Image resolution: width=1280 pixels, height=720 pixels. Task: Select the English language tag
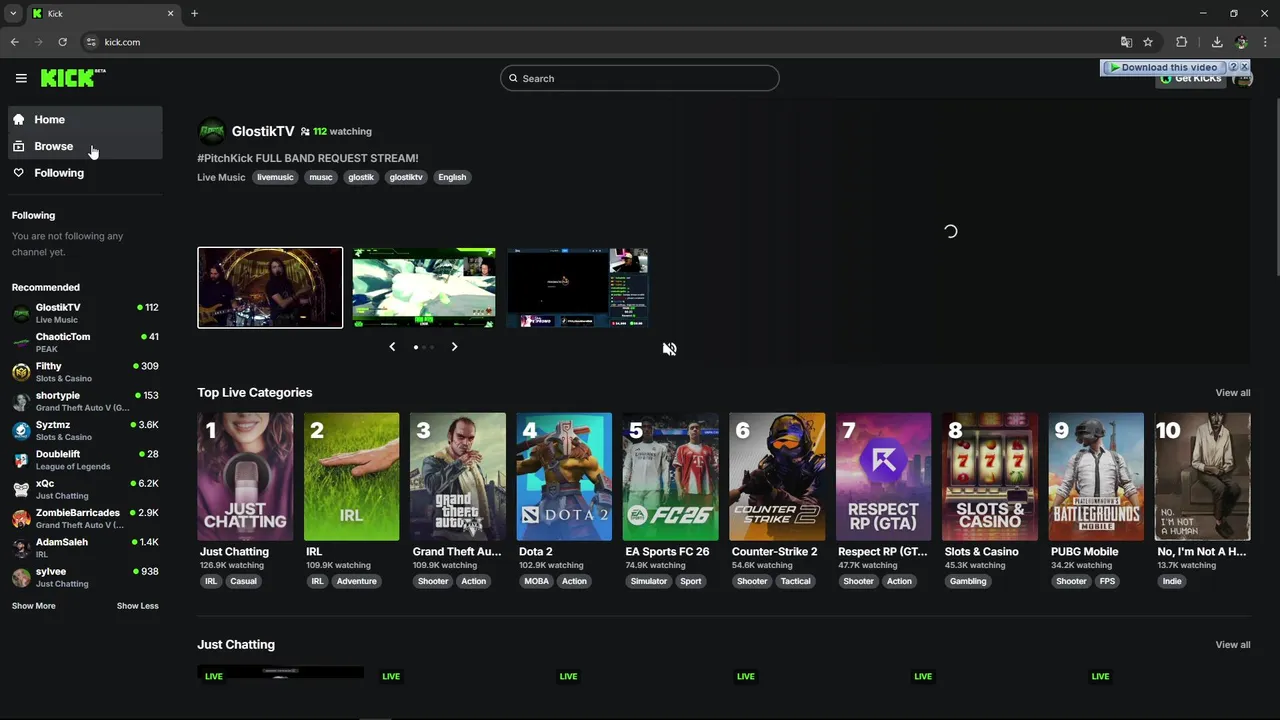452,177
